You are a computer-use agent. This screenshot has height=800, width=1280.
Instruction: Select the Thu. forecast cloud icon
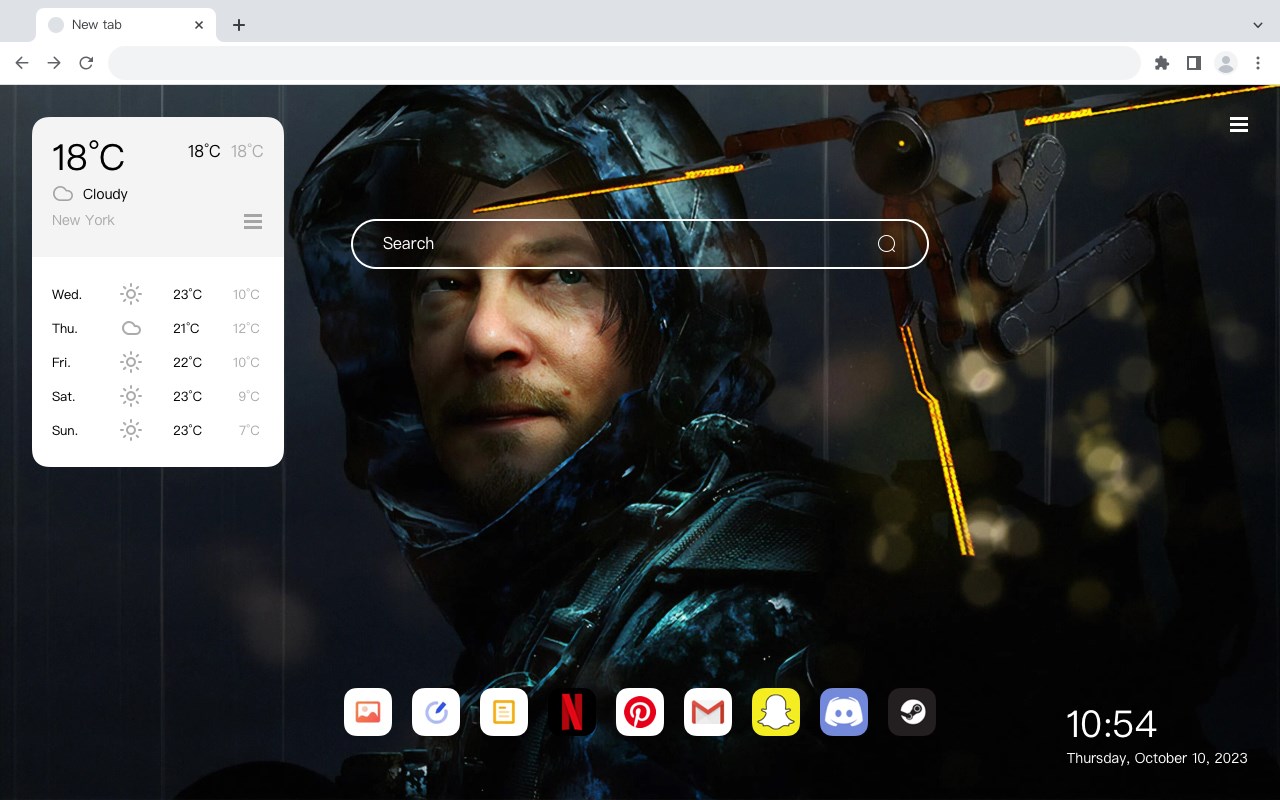click(x=131, y=328)
